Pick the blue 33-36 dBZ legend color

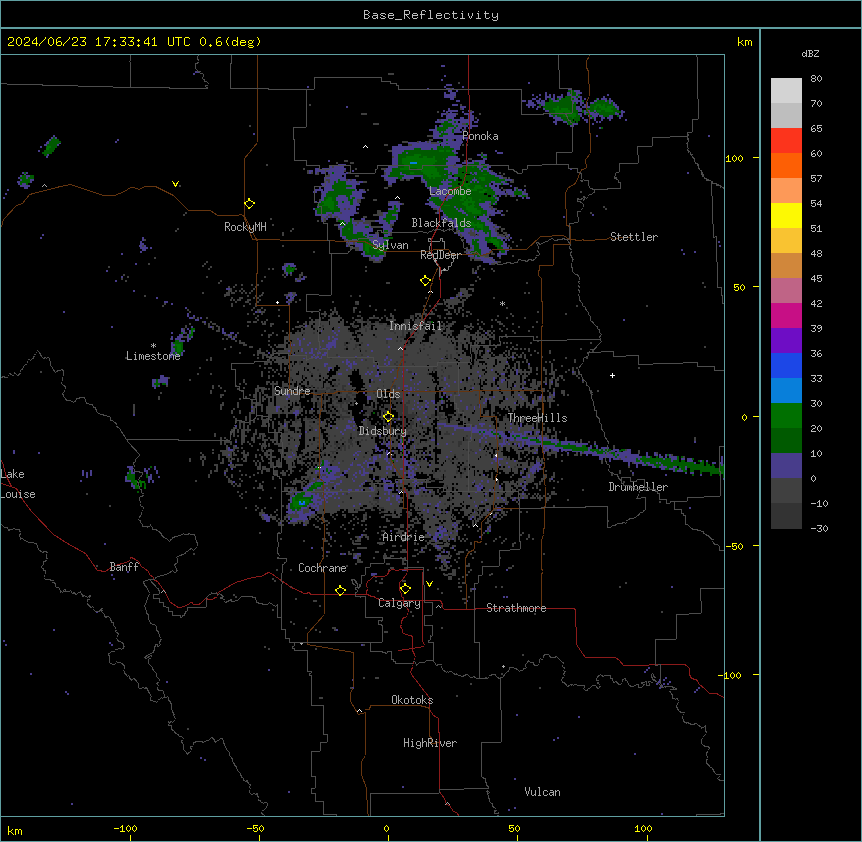point(786,365)
